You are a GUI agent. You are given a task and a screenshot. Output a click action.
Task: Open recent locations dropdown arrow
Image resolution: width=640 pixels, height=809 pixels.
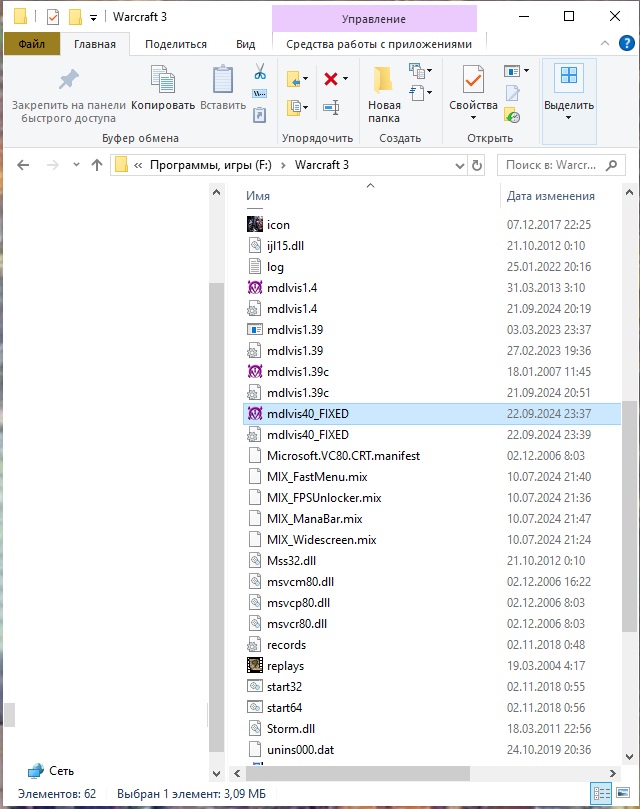pyautogui.click(x=76, y=165)
